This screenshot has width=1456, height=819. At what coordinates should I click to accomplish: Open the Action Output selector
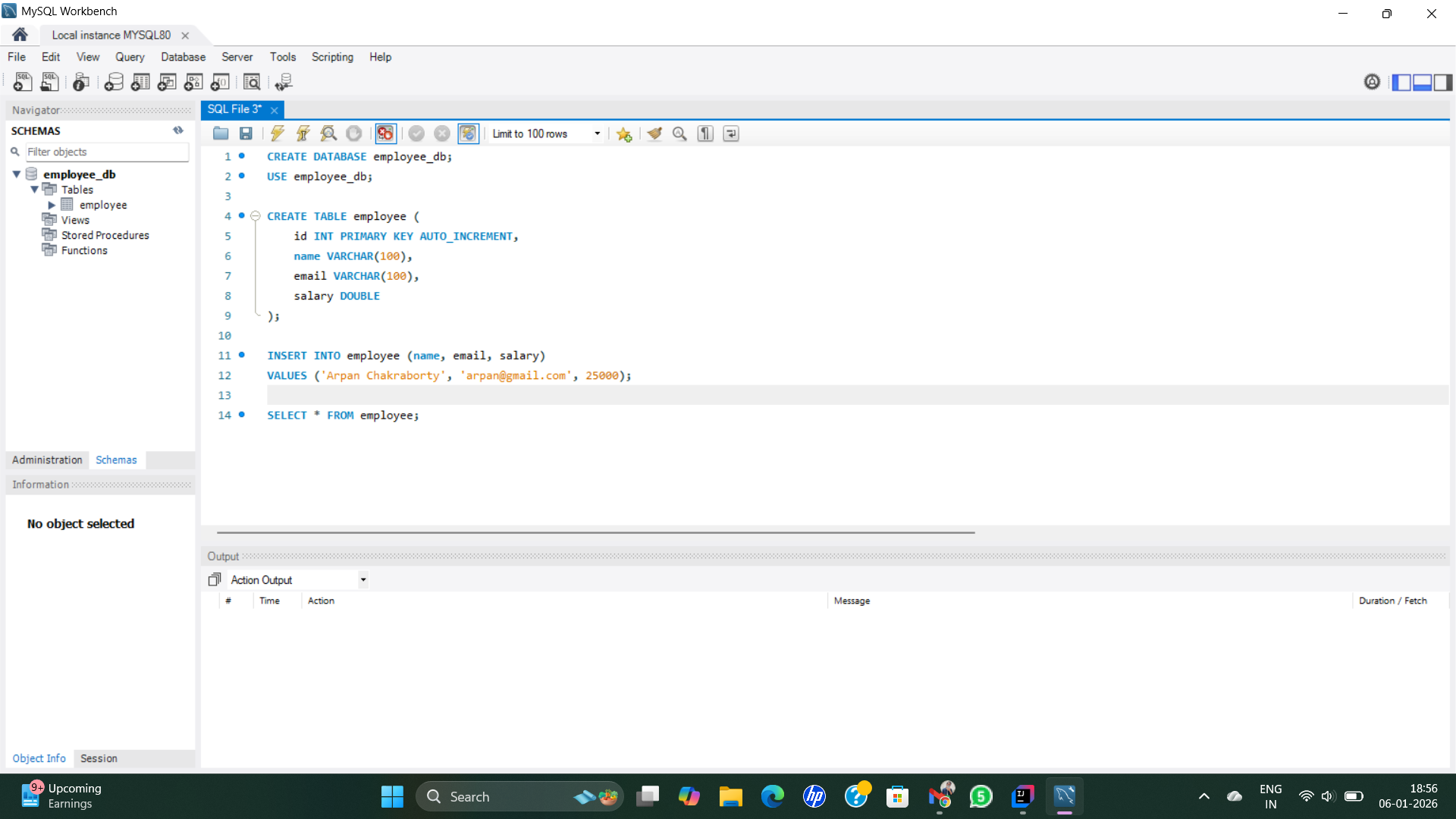(363, 579)
